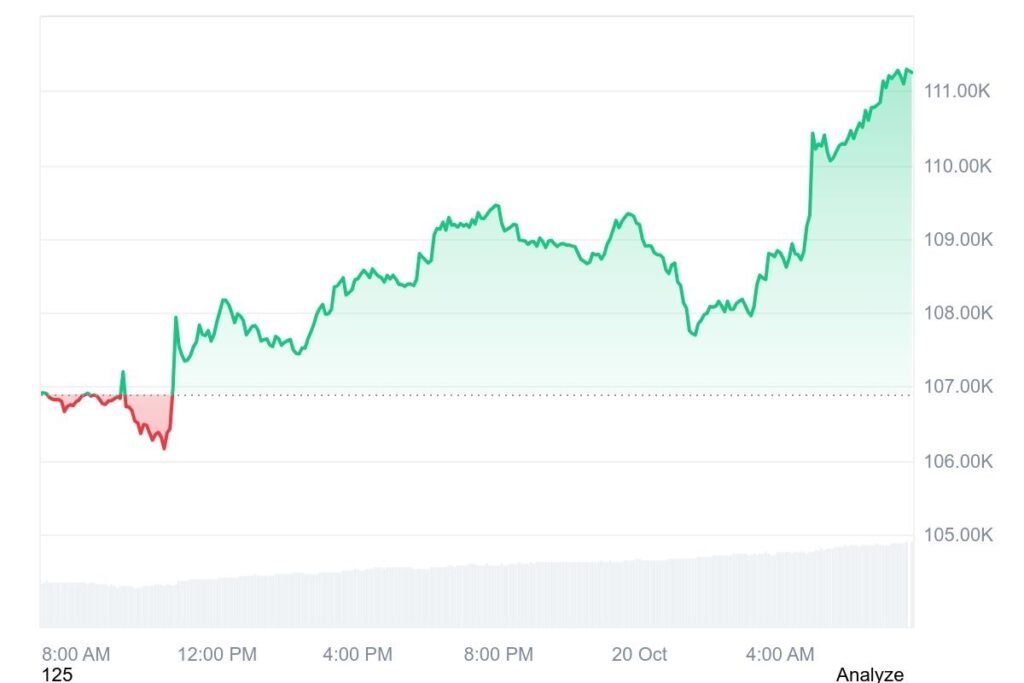Pick the 8:00 PM time axis label

click(x=497, y=654)
